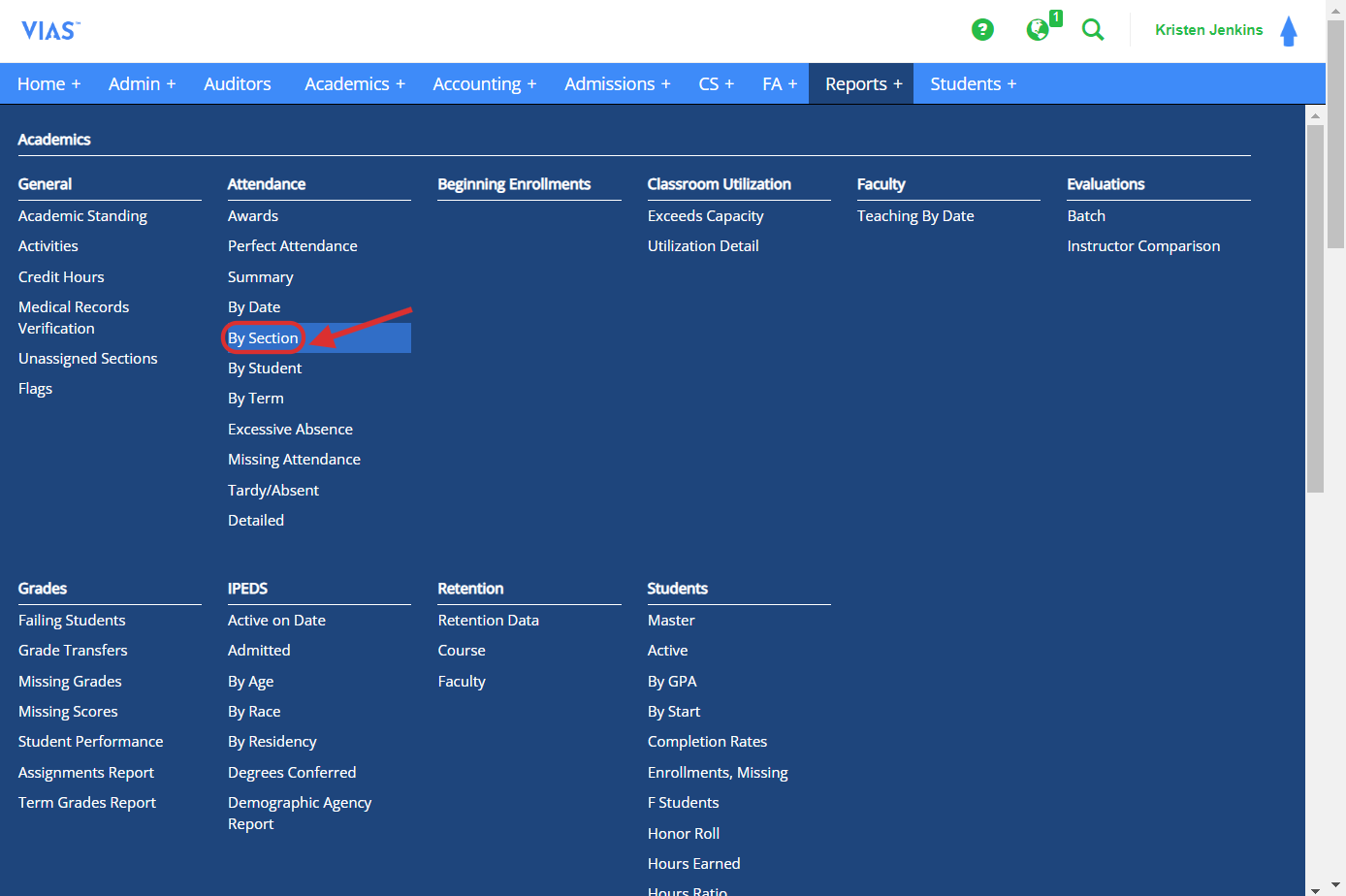Open the Honor Roll student report
Viewport: 1346px width, 896px height.
[684, 833]
